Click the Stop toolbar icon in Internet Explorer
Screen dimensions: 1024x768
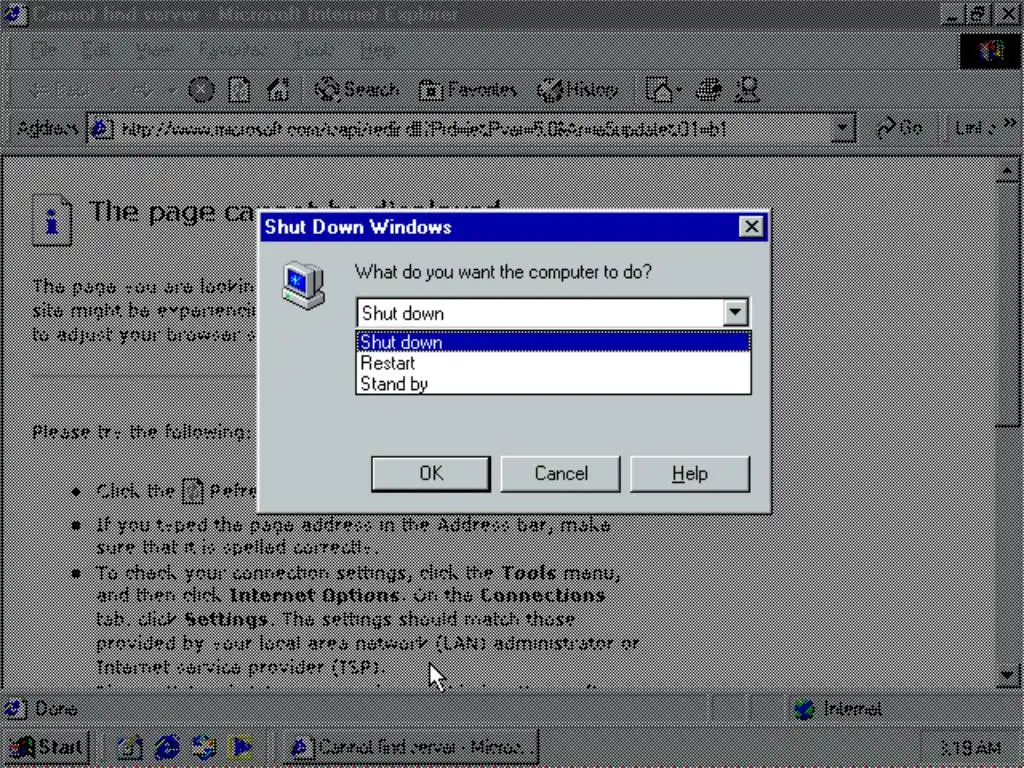(201, 89)
